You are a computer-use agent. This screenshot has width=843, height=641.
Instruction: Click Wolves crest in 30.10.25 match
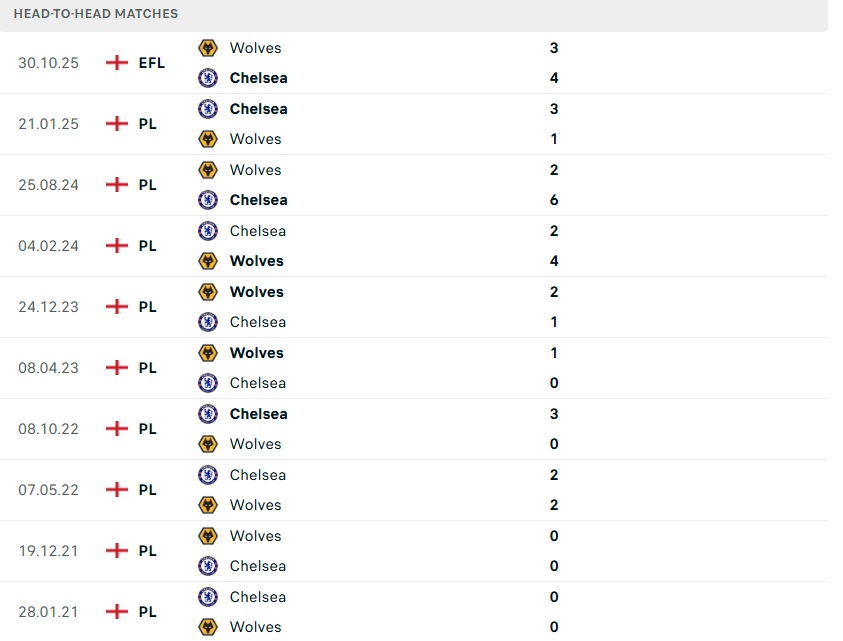(x=208, y=48)
